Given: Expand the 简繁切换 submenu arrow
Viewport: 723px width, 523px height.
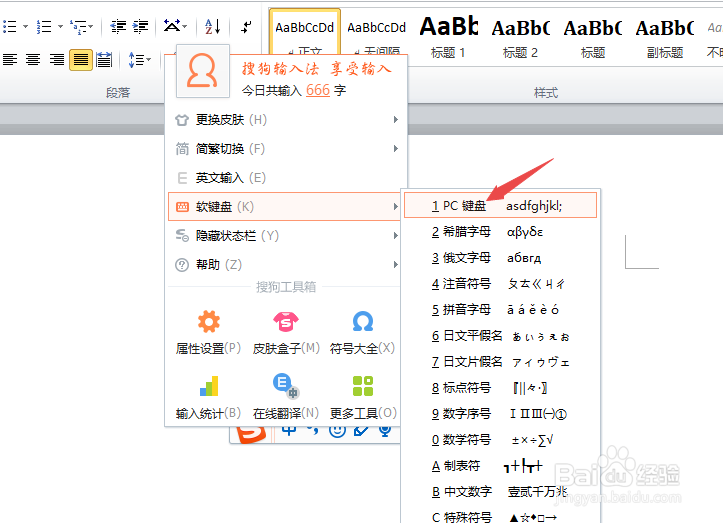Looking at the screenshot, I should coord(396,149).
